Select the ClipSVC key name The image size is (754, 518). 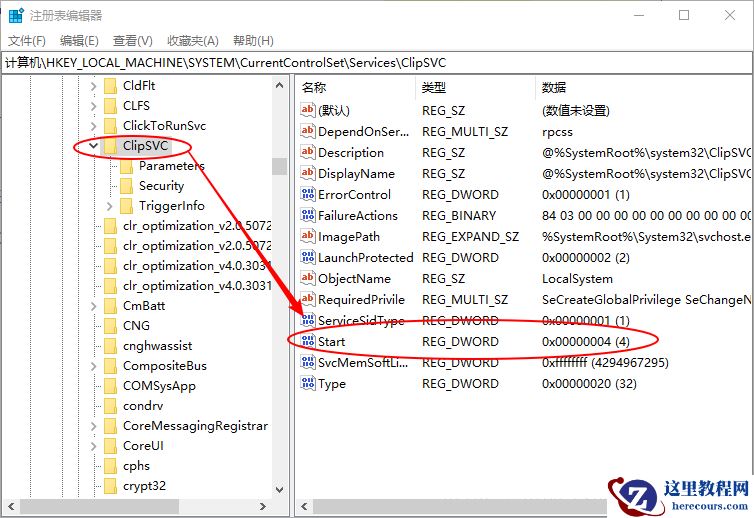tap(145, 146)
